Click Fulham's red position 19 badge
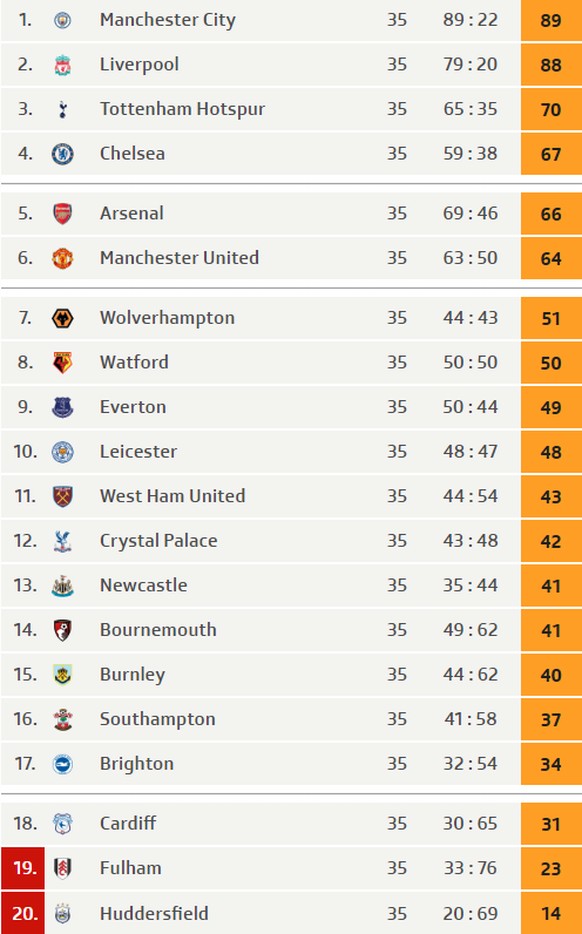The height and width of the screenshot is (934, 582). pyautogui.click(x=23, y=868)
